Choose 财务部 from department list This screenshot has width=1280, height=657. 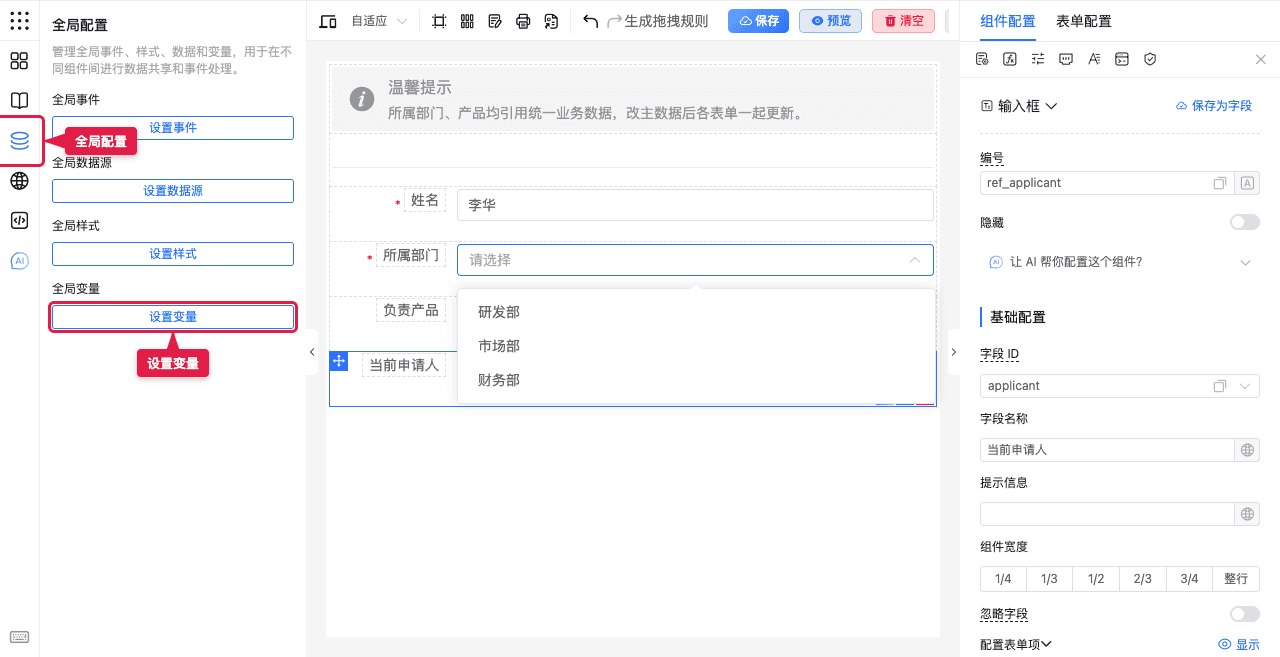pyautogui.click(x=696, y=380)
